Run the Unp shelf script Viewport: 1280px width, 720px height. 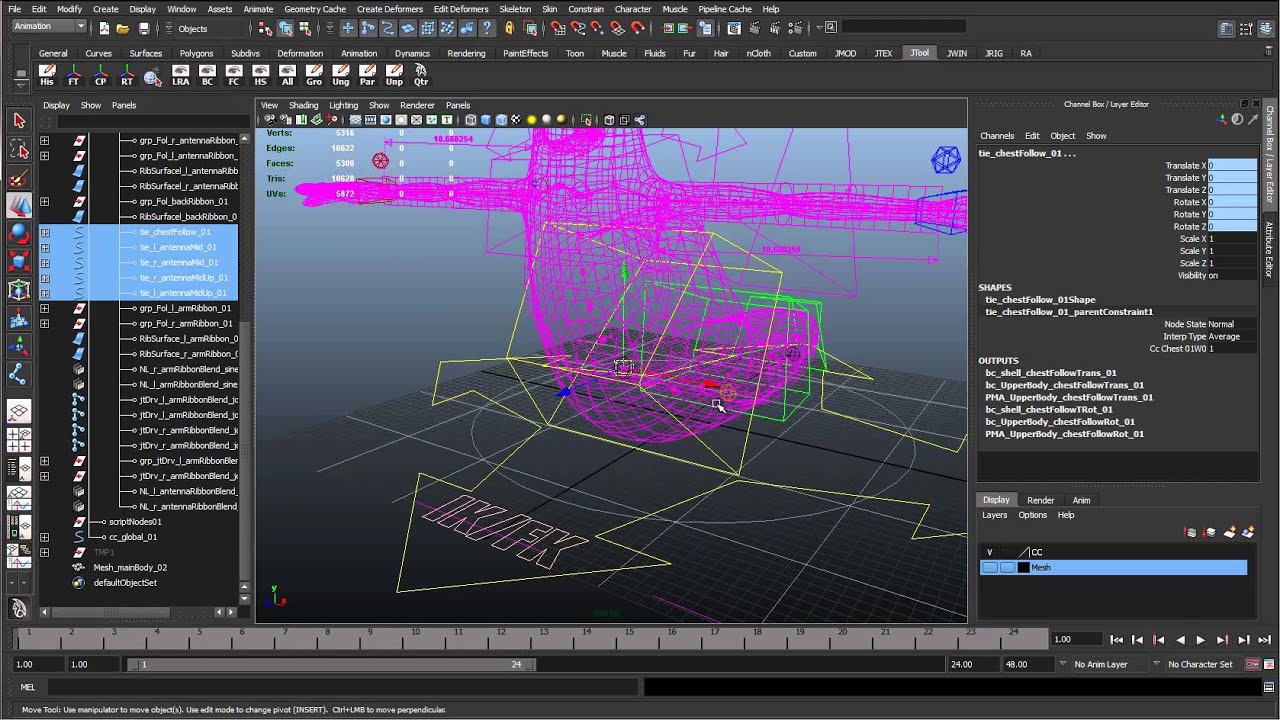394,75
